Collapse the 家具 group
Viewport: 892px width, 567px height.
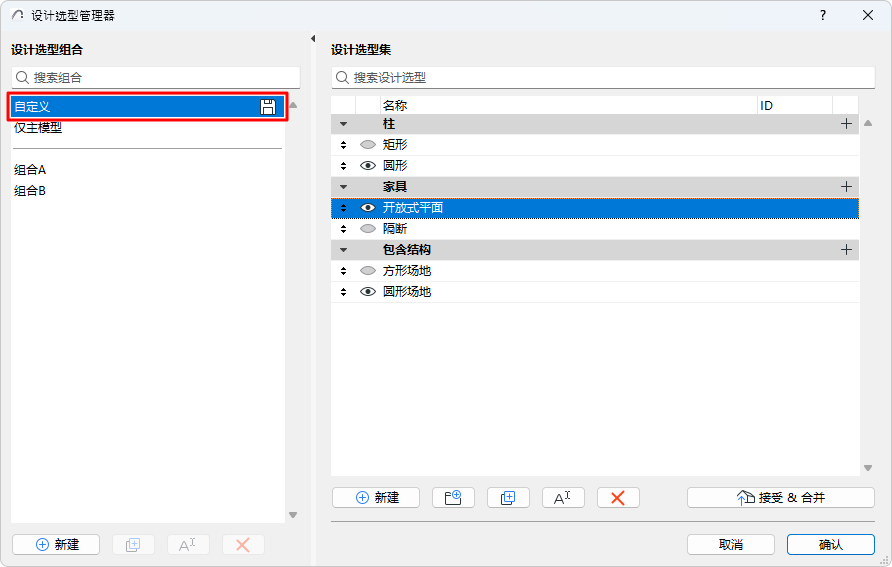(343, 187)
